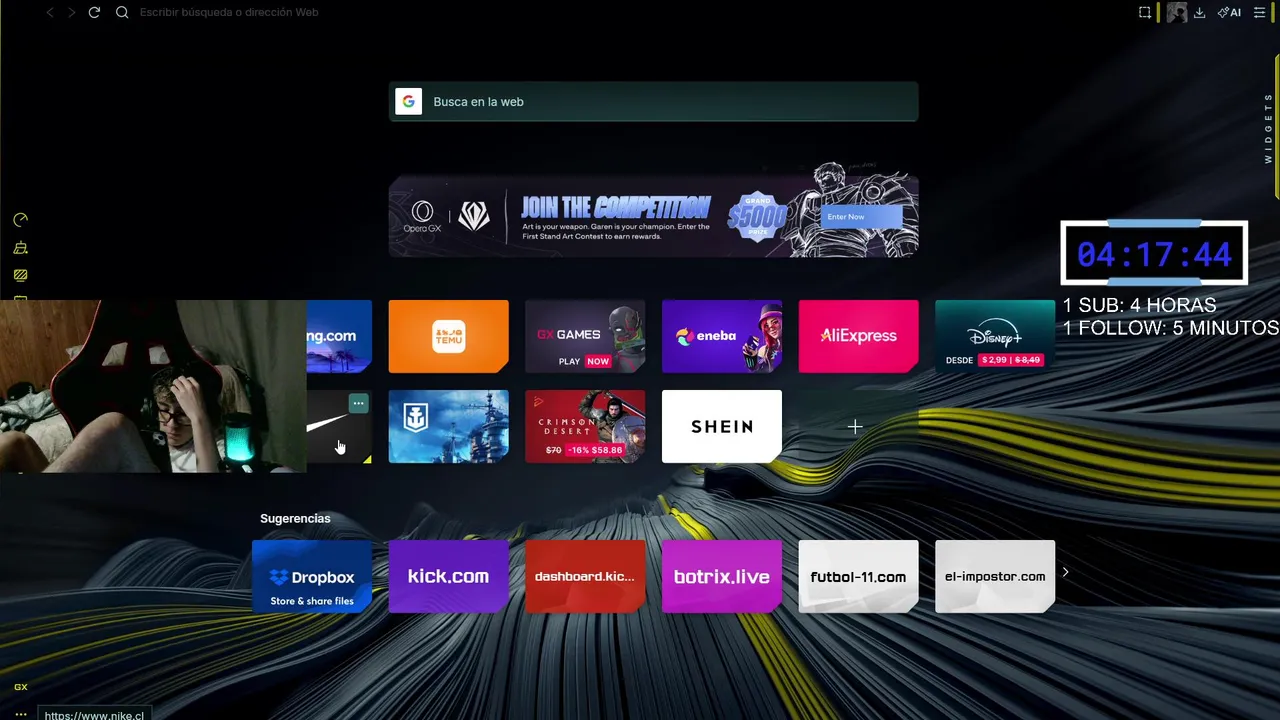Click the 04:17:44 countdown timer overlay
The height and width of the screenshot is (720, 1280).
point(1154,253)
